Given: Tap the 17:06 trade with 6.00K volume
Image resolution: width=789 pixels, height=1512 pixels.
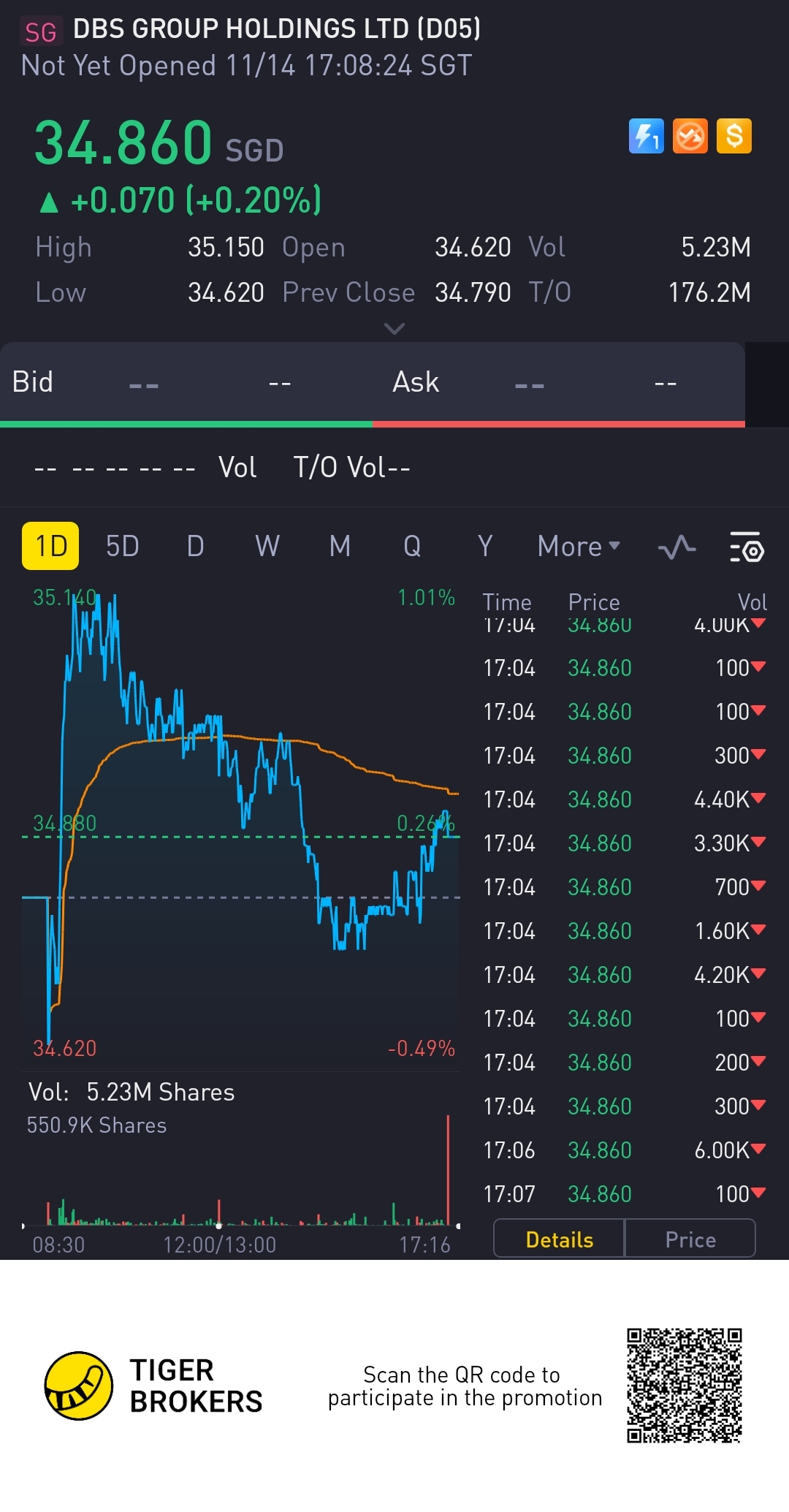Looking at the screenshot, I should [x=625, y=1150].
